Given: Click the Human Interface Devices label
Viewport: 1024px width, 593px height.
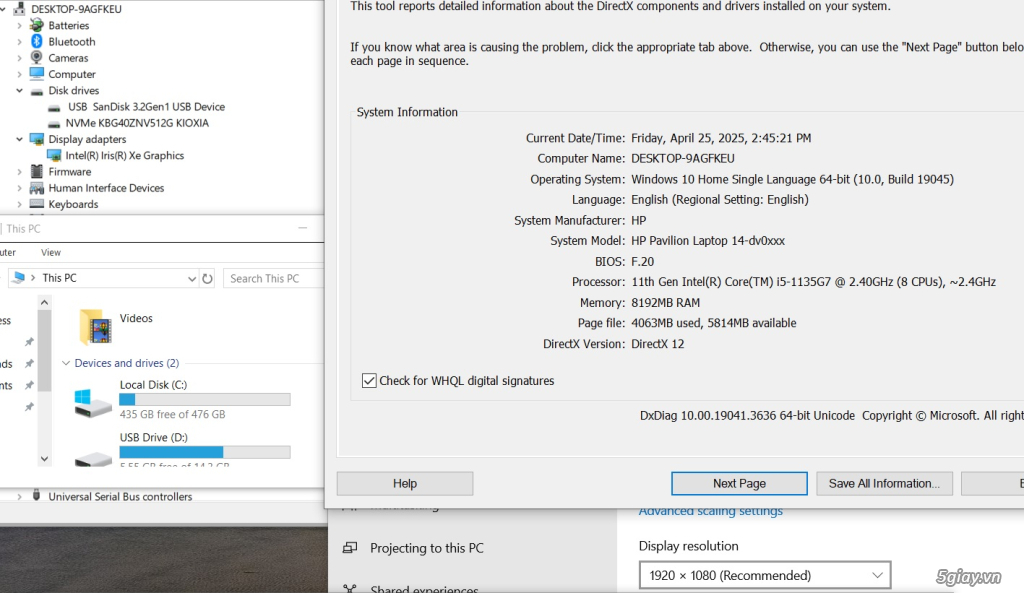Looking at the screenshot, I should coord(106,188).
